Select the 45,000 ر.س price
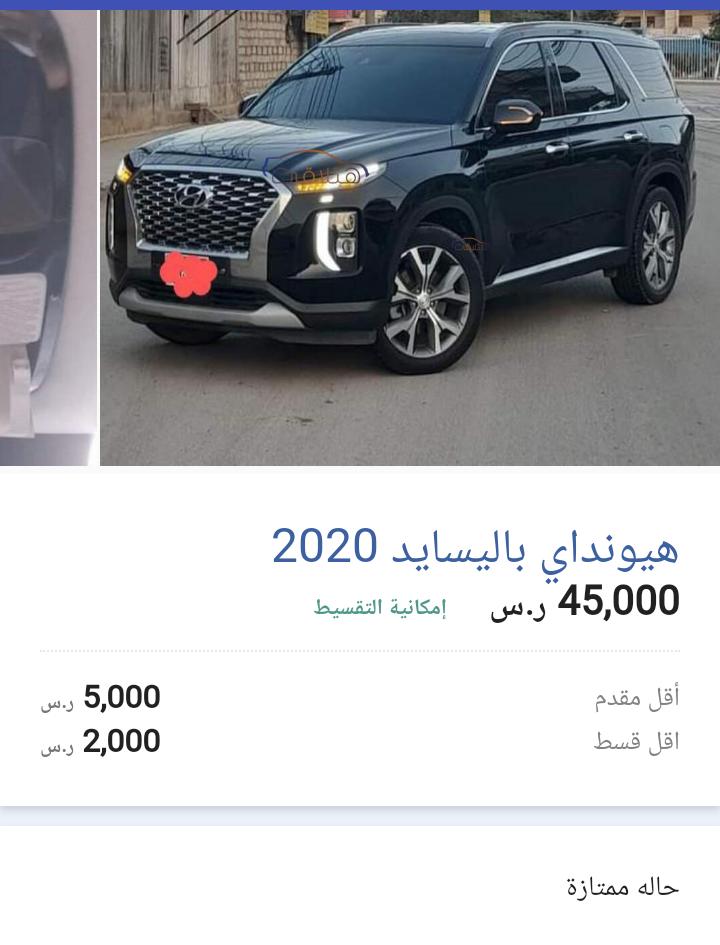Image resolution: width=720 pixels, height=945 pixels. [x=585, y=601]
